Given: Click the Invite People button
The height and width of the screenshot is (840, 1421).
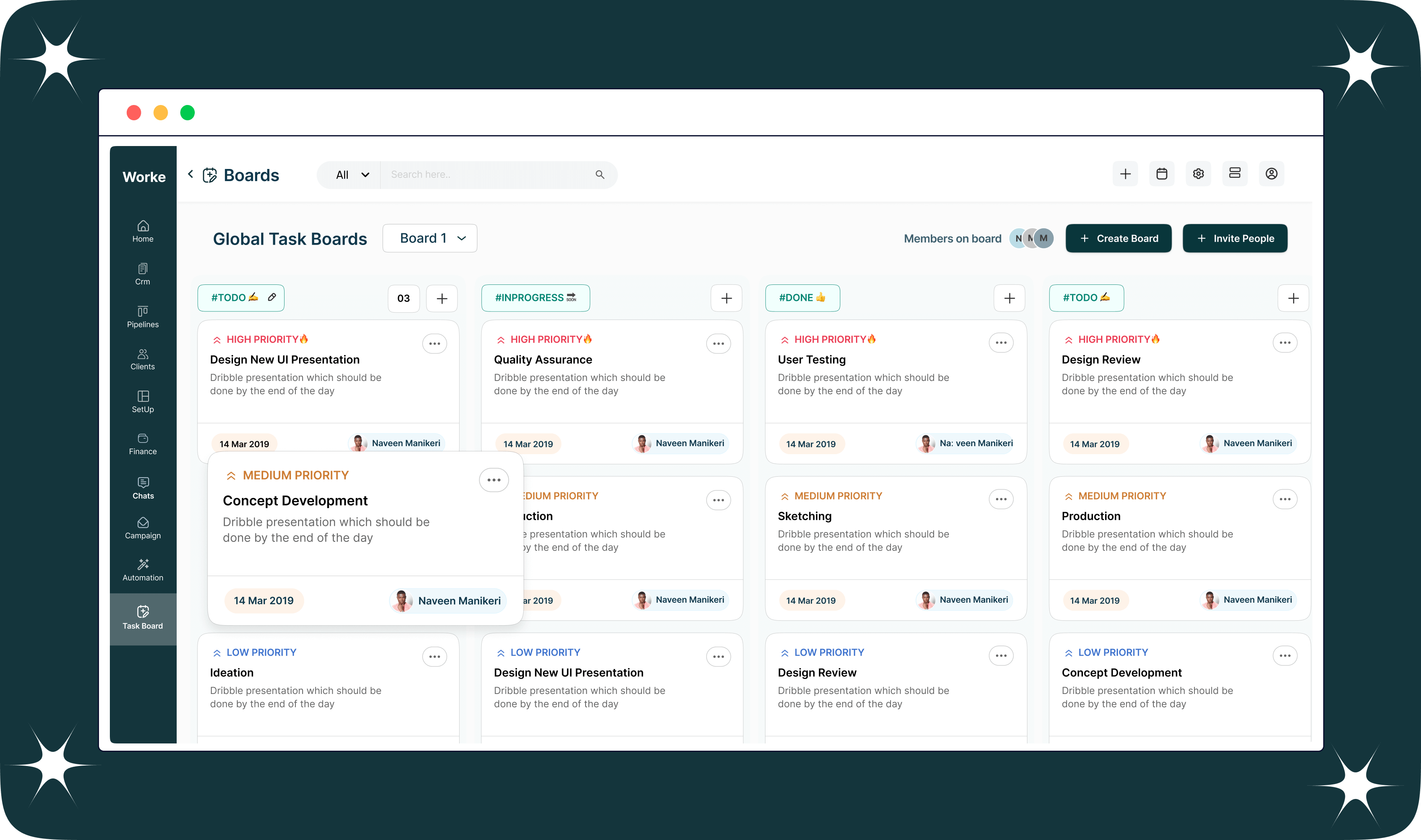Looking at the screenshot, I should pyautogui.click(x=1235, y=238).
